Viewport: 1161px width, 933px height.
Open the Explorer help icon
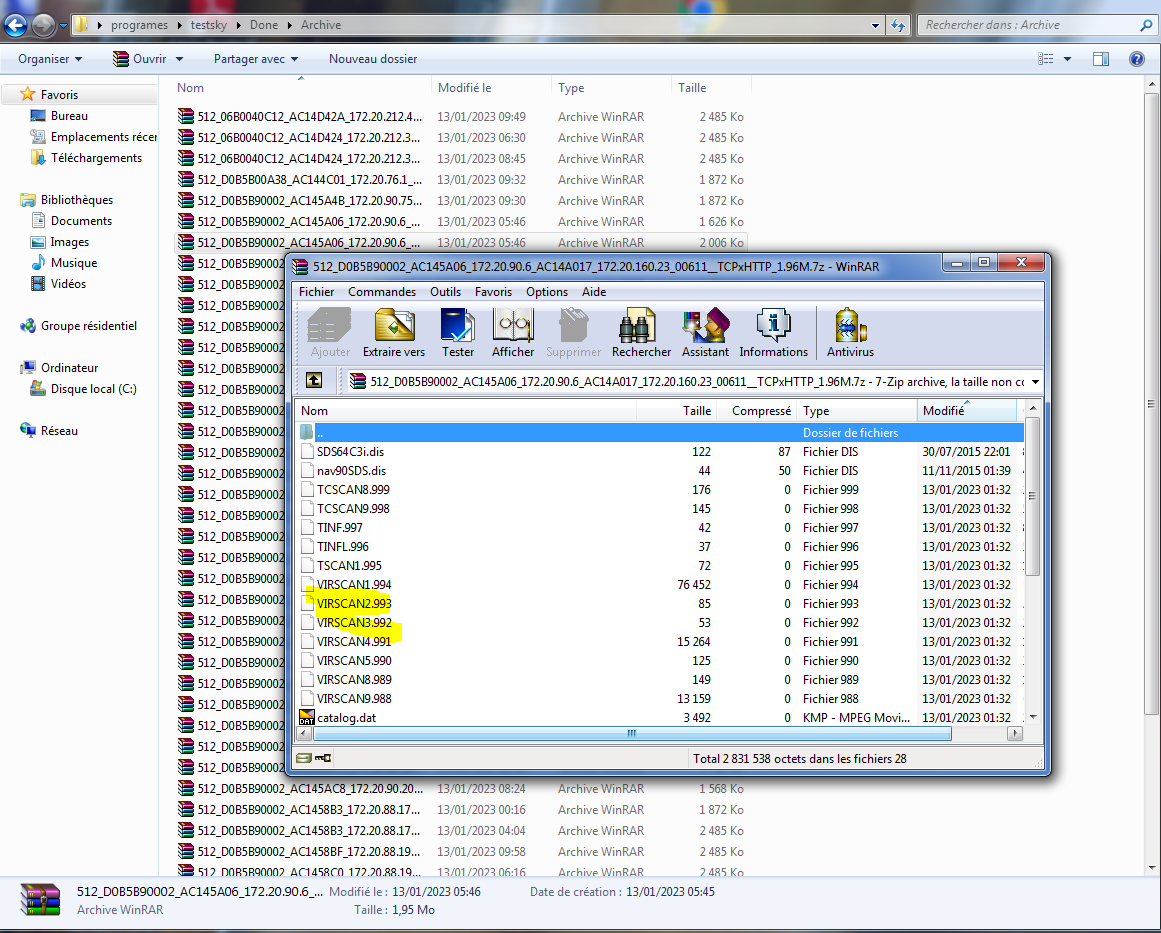click(x=1136, y=59)
